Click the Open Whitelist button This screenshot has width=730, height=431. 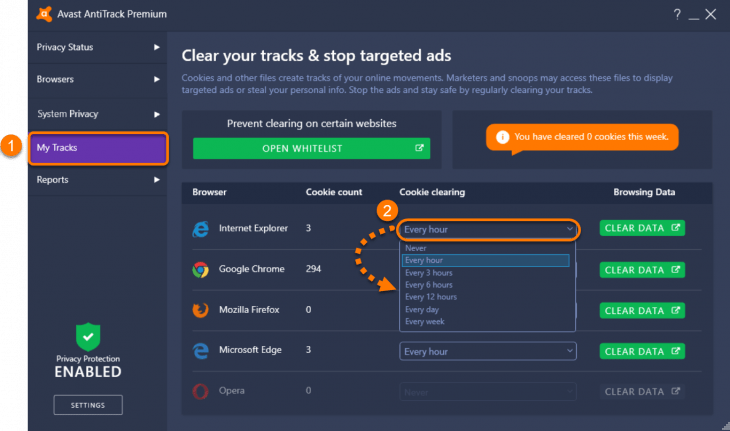point(311,148)
